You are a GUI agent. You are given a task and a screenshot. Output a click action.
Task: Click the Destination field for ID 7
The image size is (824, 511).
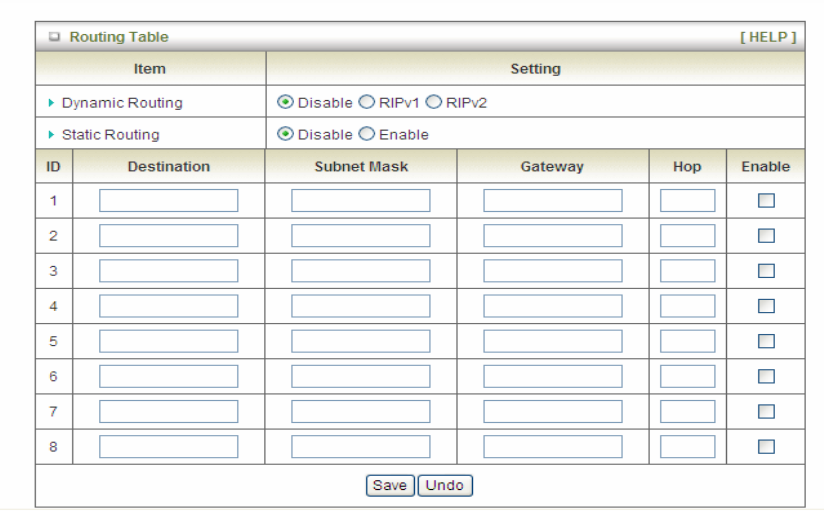(x=168, y=411)
